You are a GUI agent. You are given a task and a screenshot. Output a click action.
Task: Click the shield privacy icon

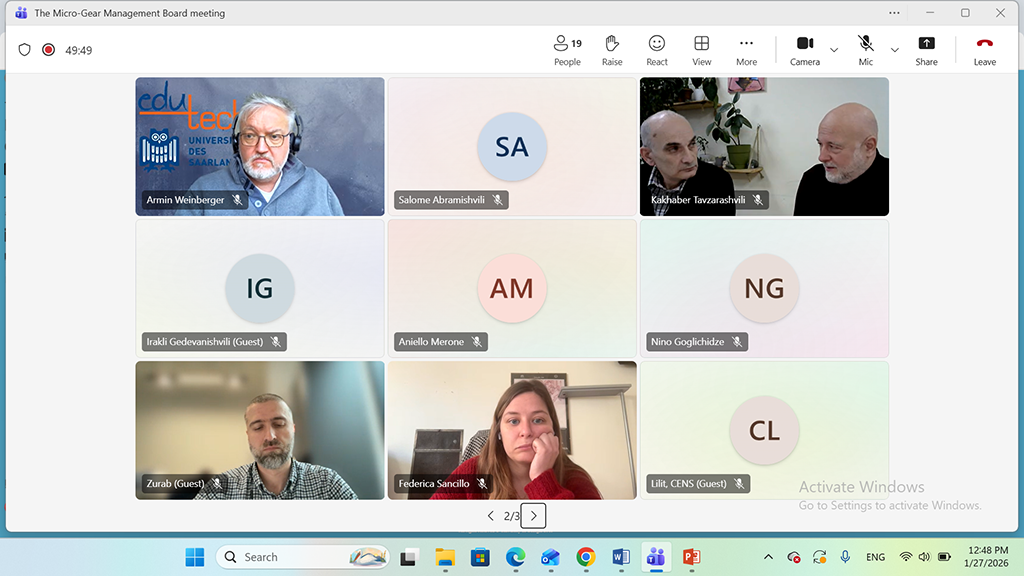[25, 50]
